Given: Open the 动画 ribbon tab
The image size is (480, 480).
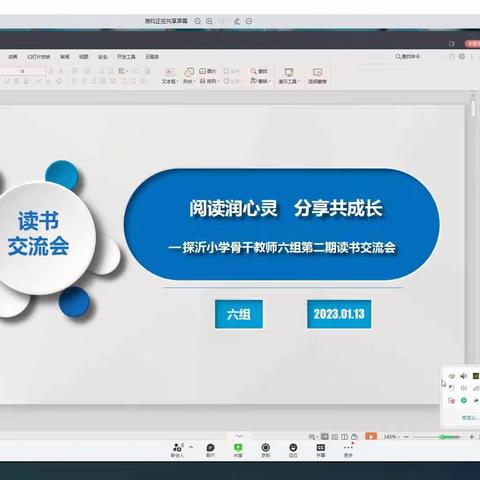Looking at the screenshot, I should 13,57.
